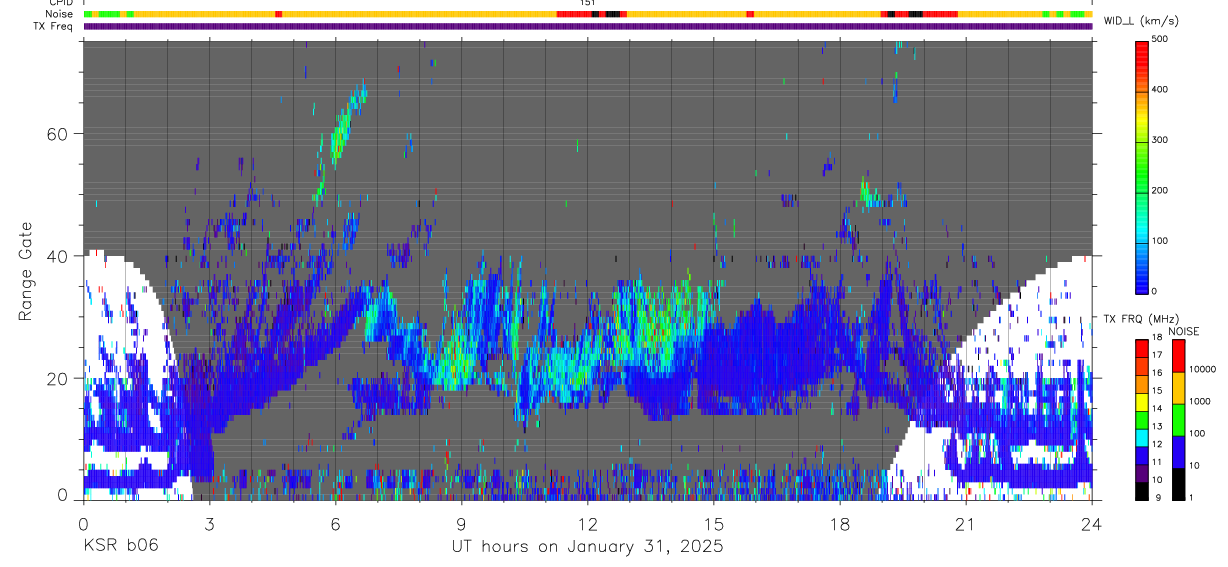The width and height of the screenshot is (1228, 567).
Task: Pick the black 1–10 swatch in NOISE legend
Action: [x=1179, y=484]
